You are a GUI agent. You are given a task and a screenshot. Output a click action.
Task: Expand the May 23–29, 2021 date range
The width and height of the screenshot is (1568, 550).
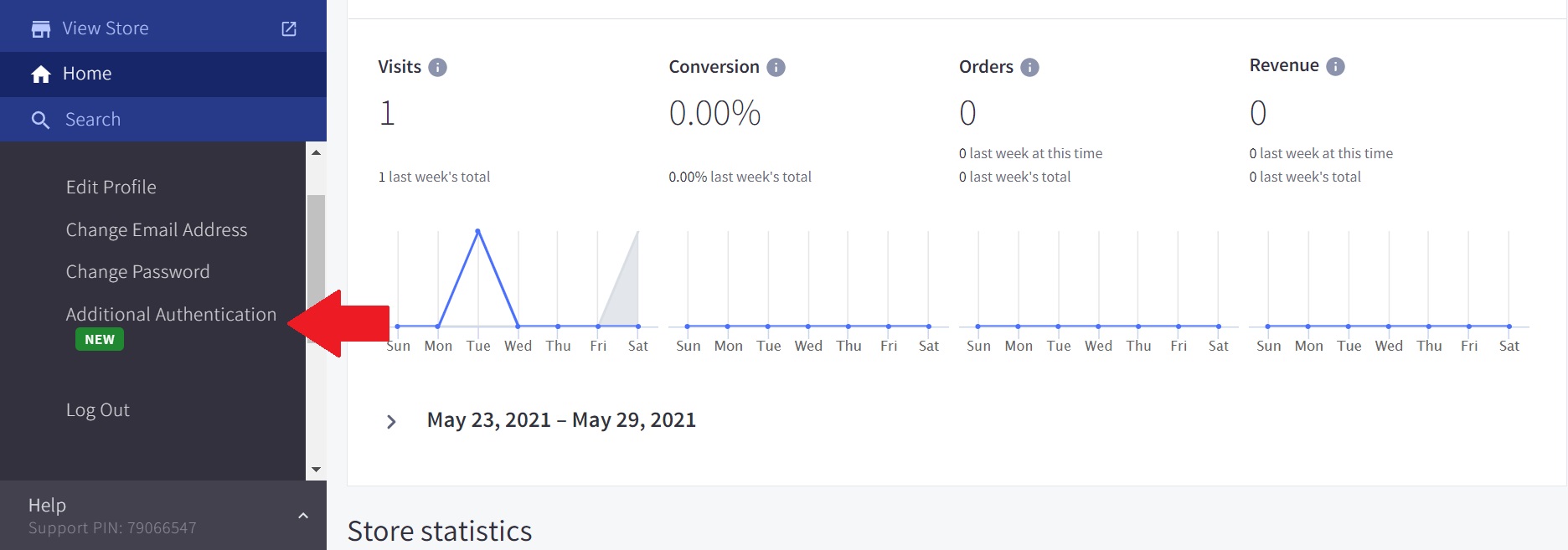[x=391, y=421]
